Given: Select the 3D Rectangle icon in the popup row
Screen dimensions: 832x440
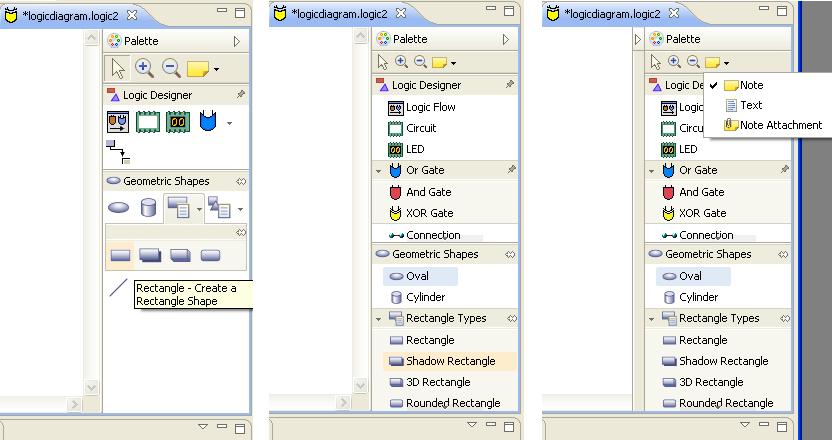Looking at the screenshot, I should (180, 255).
